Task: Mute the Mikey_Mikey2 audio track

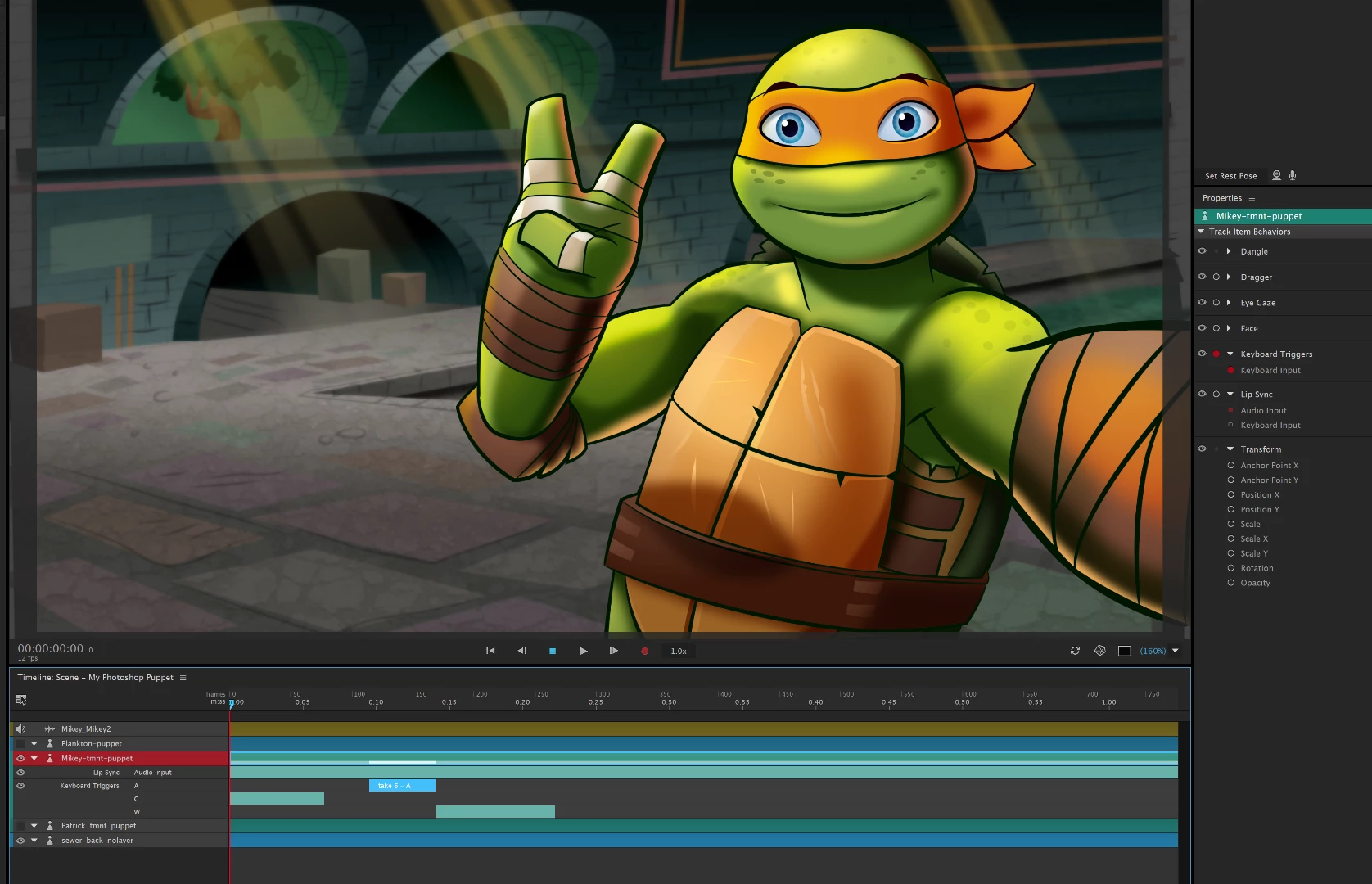Action: pos(20,728)
